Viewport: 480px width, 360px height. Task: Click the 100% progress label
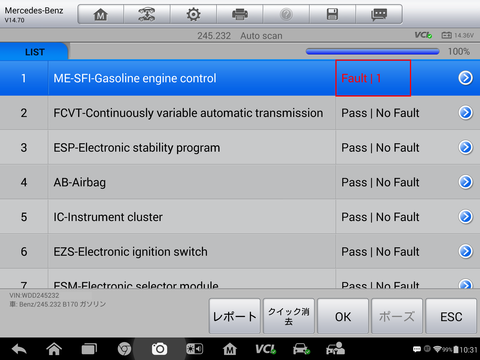[x=459, y=52]
